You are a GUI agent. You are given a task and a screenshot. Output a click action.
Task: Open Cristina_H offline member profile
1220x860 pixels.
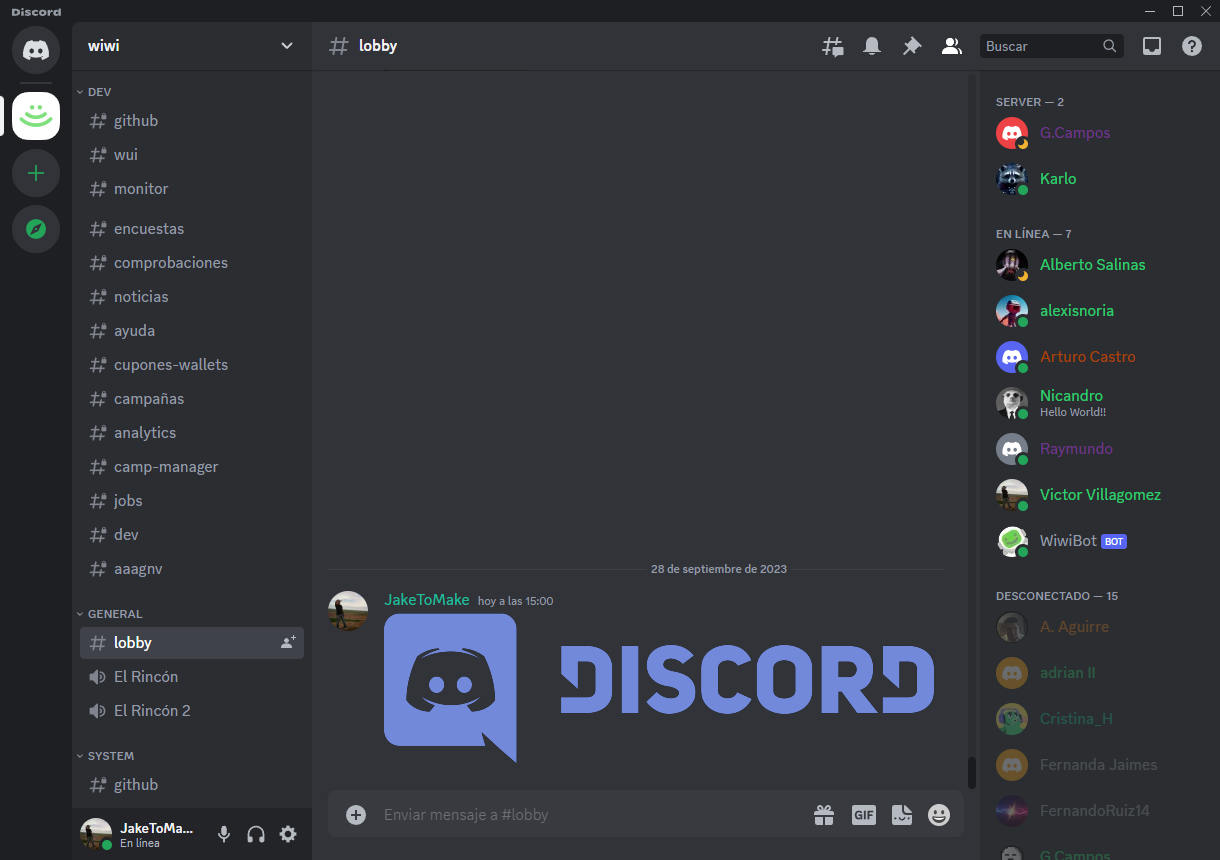pyautogui.click(x=1098, y=719)
